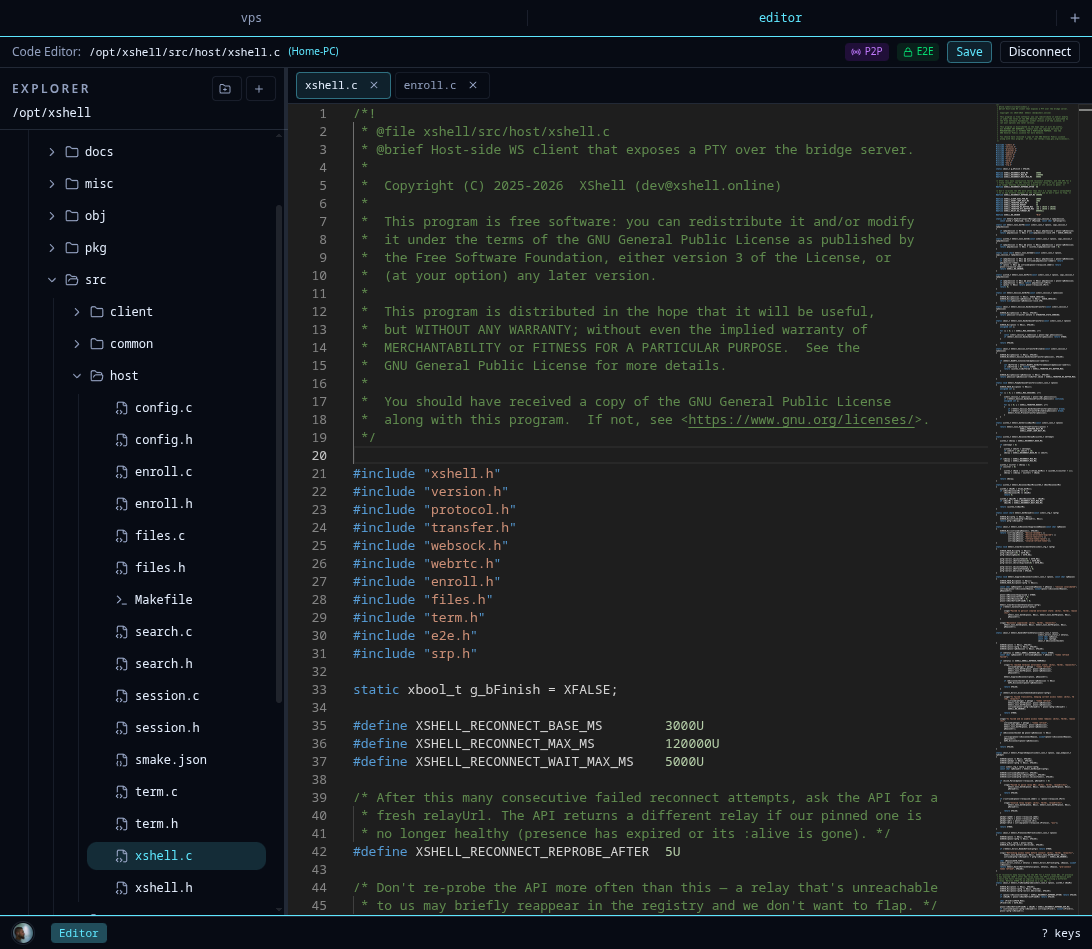Screen dimensions: 1092x949
Task: Click the session.h file icon
Action: point(121,728)
